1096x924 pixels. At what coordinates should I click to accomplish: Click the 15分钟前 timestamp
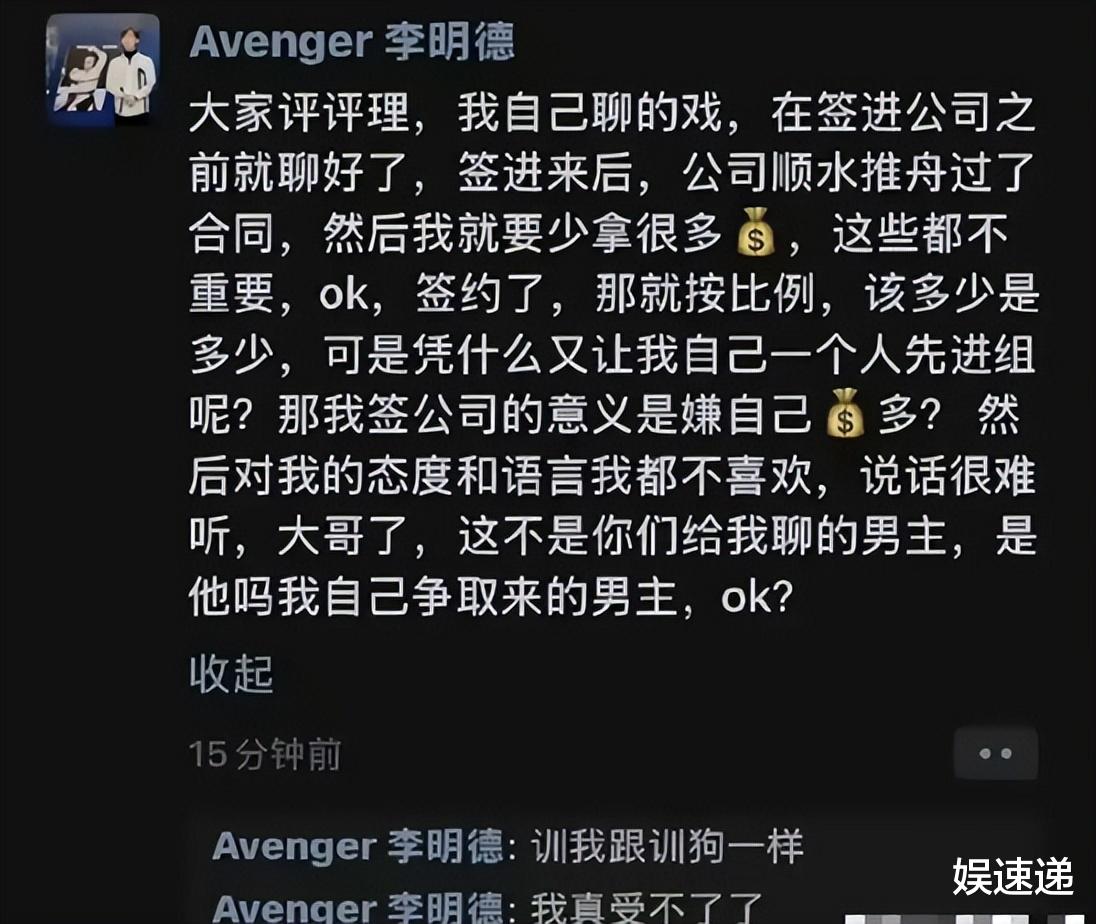point(265,755)
